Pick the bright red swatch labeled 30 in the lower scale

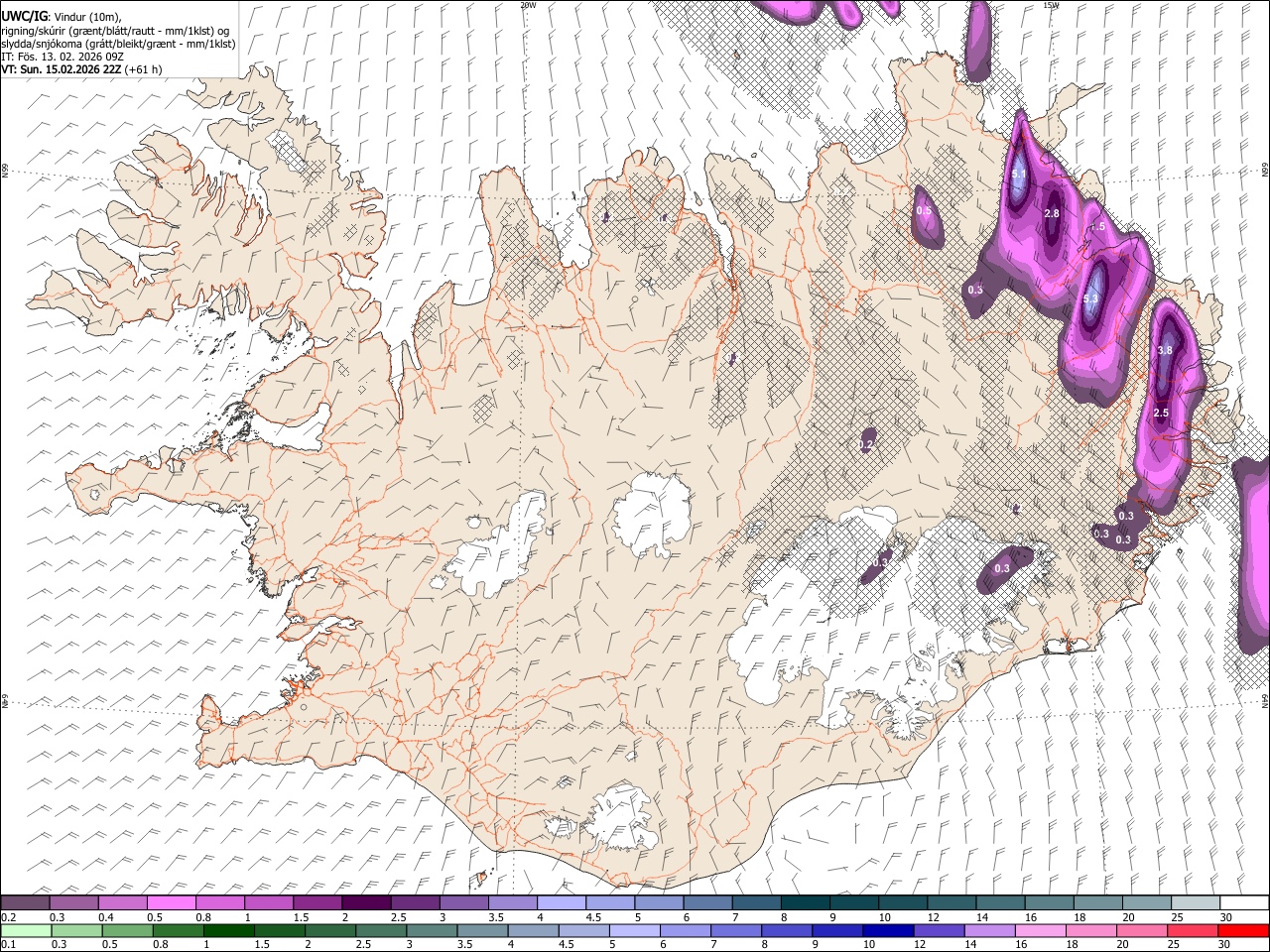[1243, 930]
